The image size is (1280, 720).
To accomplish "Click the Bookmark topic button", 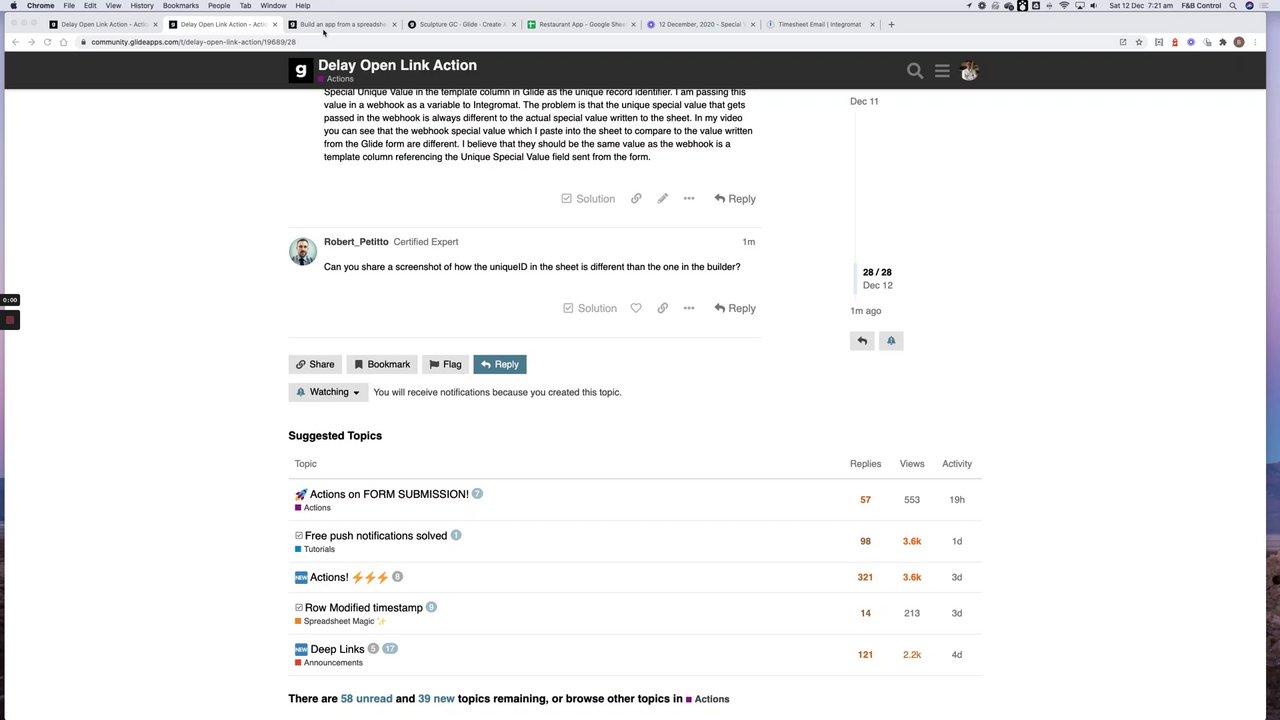I will click(382, 364).
